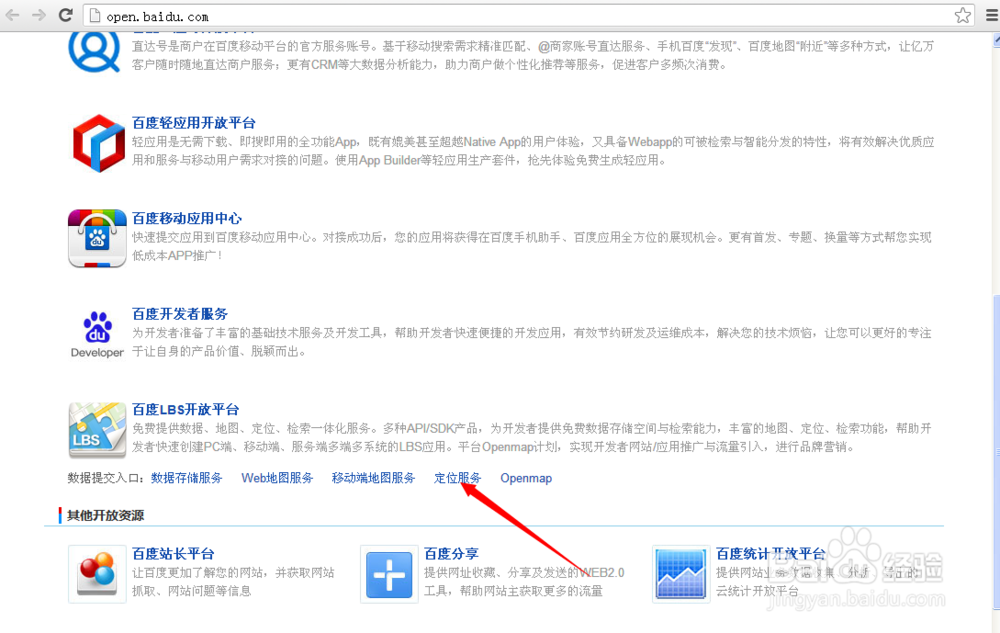
Task: Reload the page with refresh icon
Action: [66, 15]
